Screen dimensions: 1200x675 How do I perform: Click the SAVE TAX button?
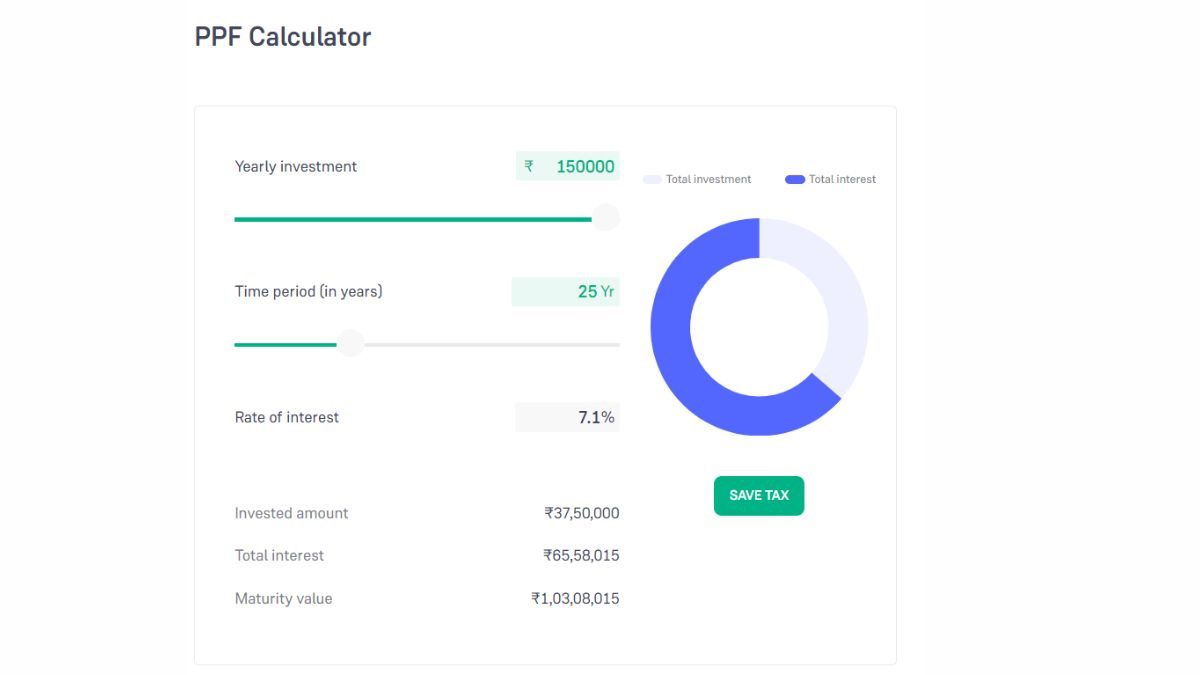pos(758,496)
